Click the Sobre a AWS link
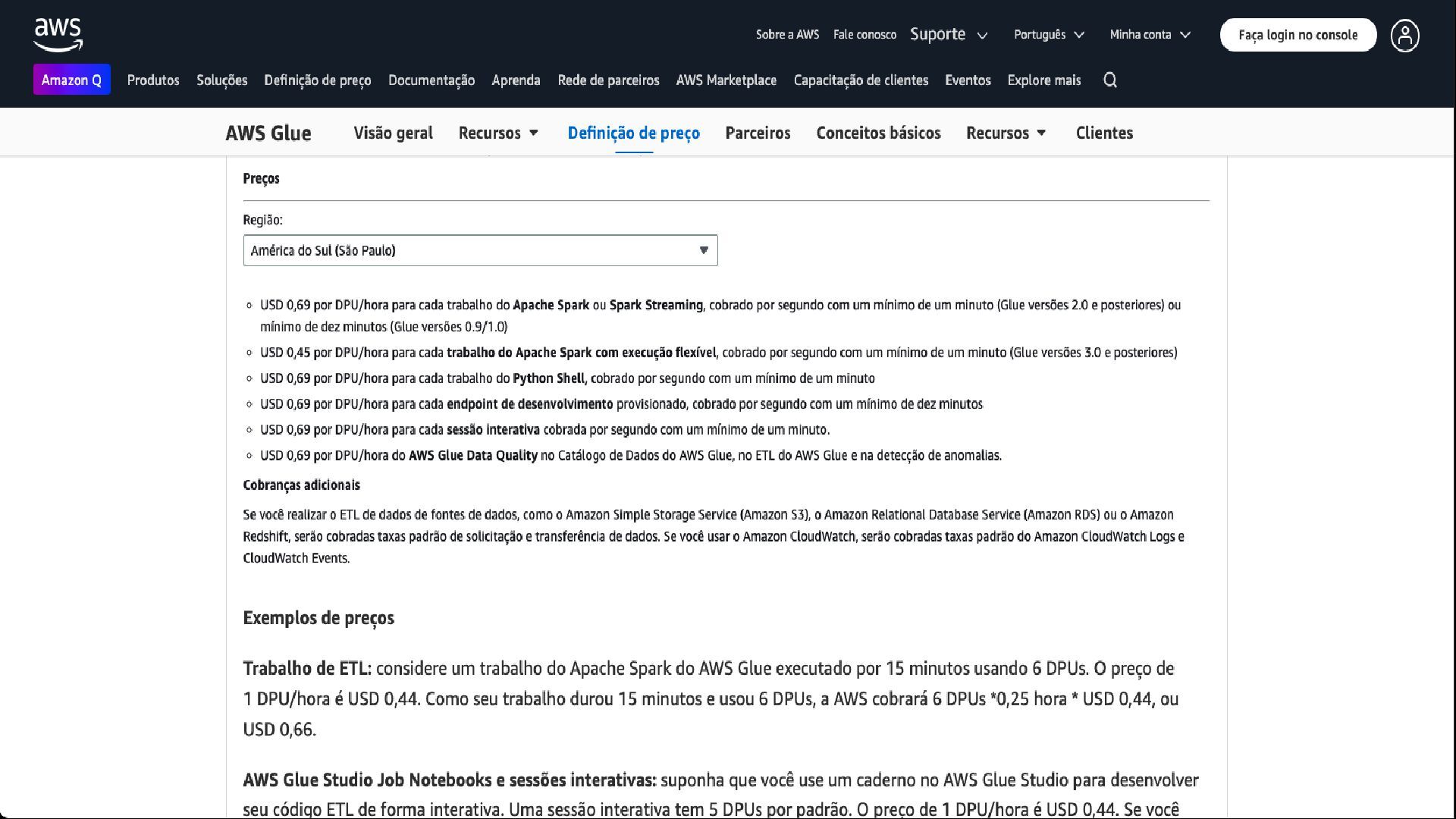 [787, 35]
